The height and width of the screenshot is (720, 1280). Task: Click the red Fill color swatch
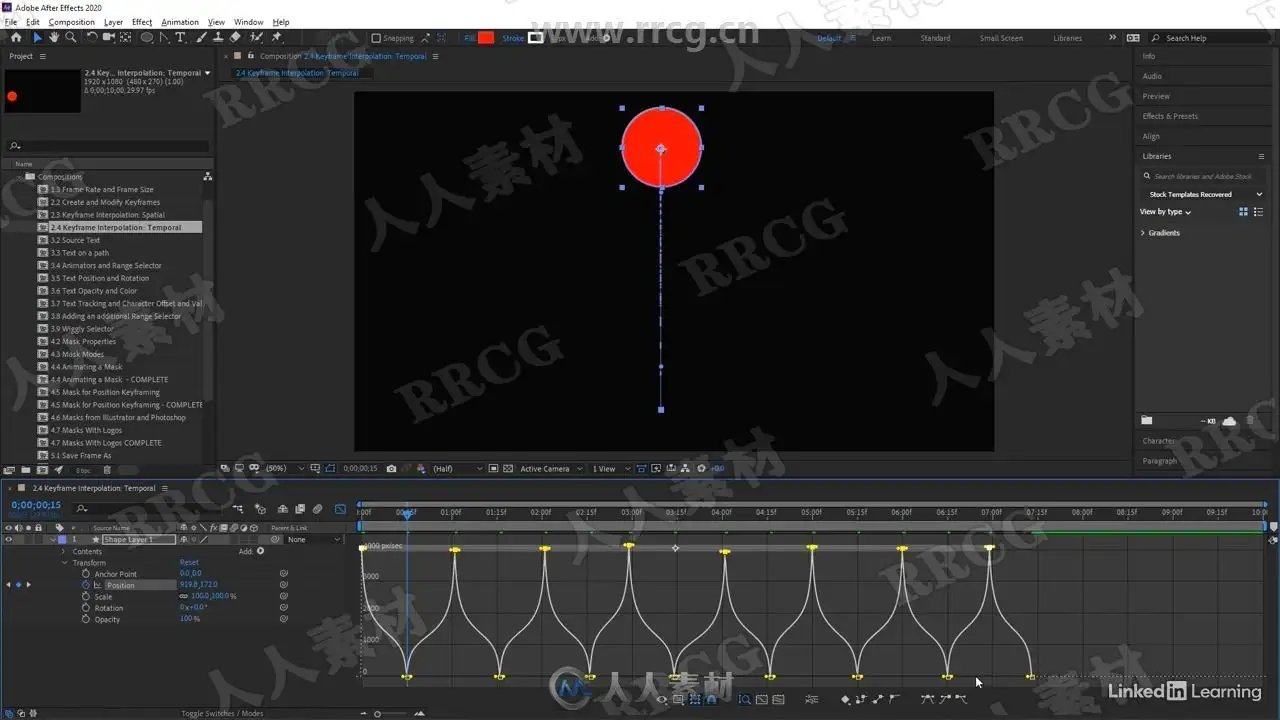(486, 38)
